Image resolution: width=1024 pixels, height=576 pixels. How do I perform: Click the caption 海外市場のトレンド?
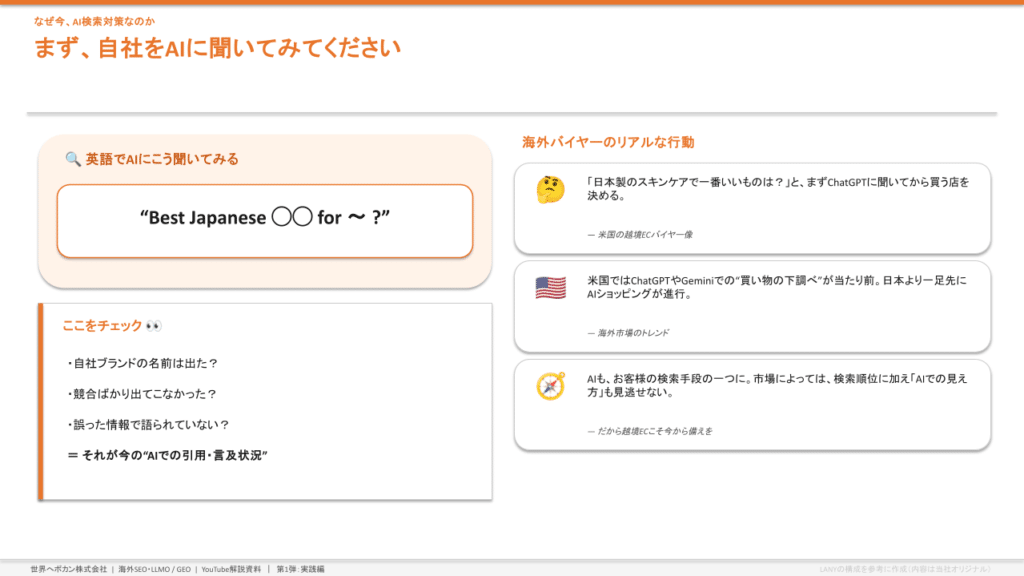tap(628, 332)
